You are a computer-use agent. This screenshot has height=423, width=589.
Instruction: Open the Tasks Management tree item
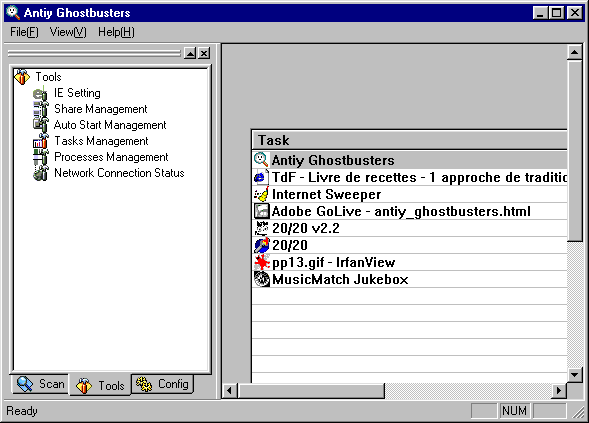pos(101,141)
